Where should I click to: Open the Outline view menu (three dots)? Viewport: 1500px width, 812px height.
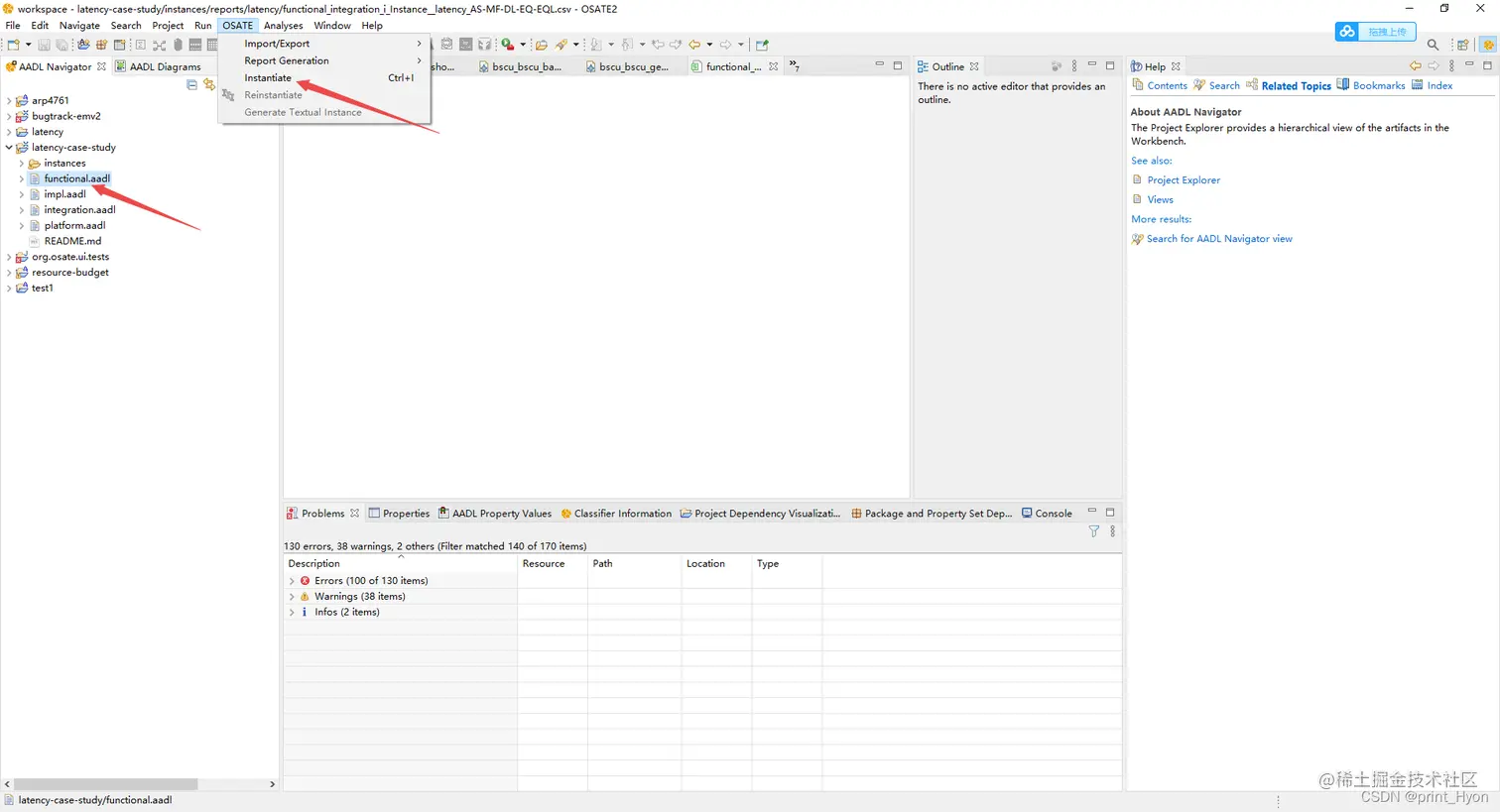(1073, 65)
